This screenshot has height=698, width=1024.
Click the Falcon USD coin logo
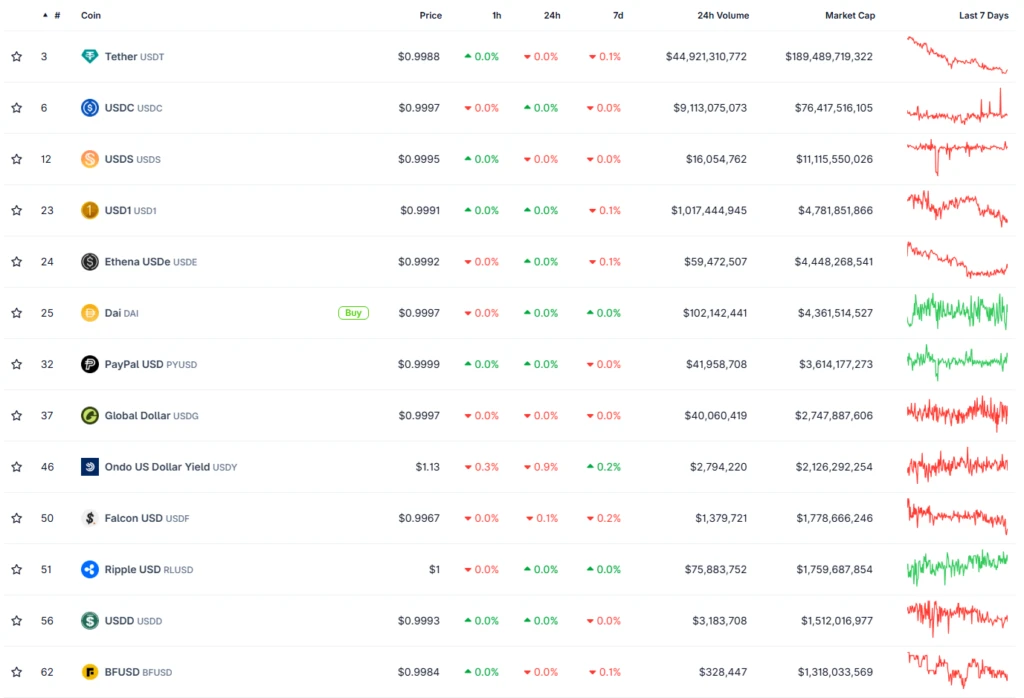point(89,518)
